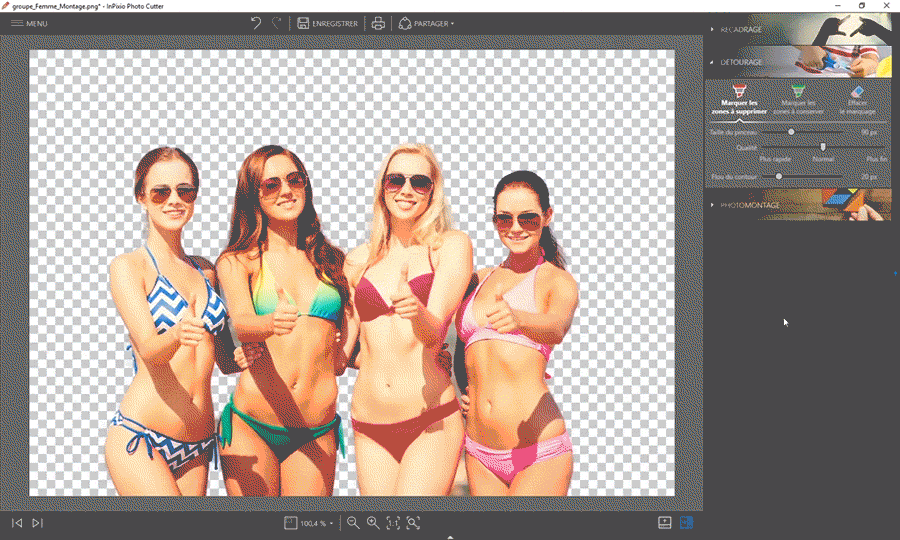The height and width of the screenshot is (540, 900).
Task: Click the print icon
Action: 378,23
